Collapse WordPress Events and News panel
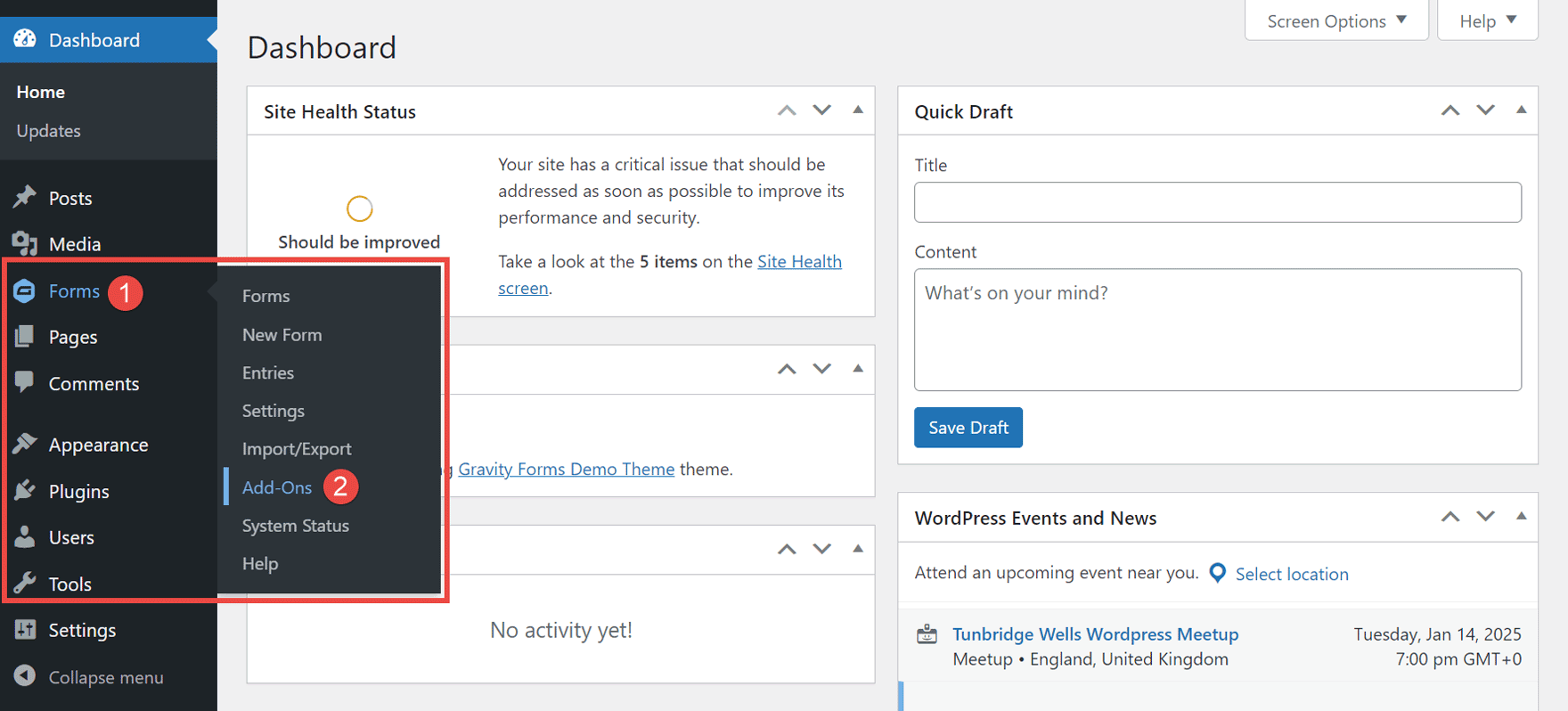This screenshot has height=711, width=1568. [x=1522, y=517]
